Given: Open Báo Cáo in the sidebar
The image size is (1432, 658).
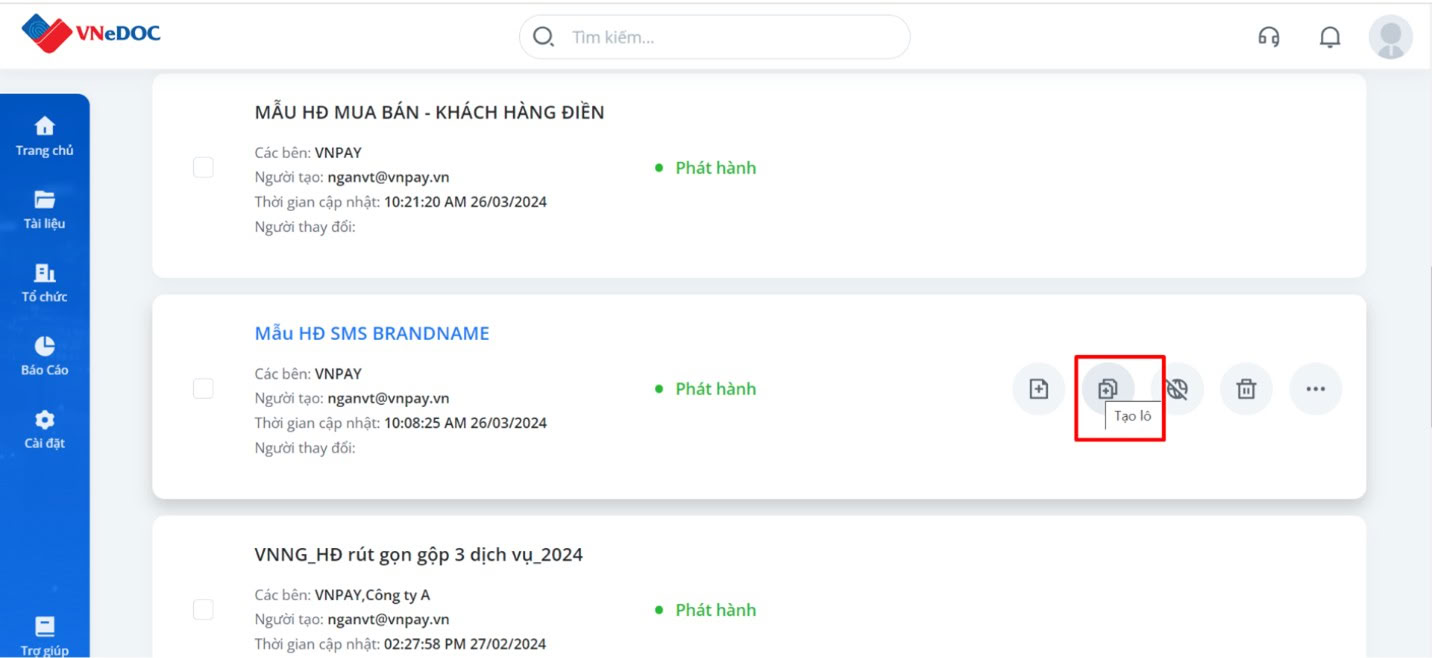Looking at the screenshot, I should pos(45,356).
